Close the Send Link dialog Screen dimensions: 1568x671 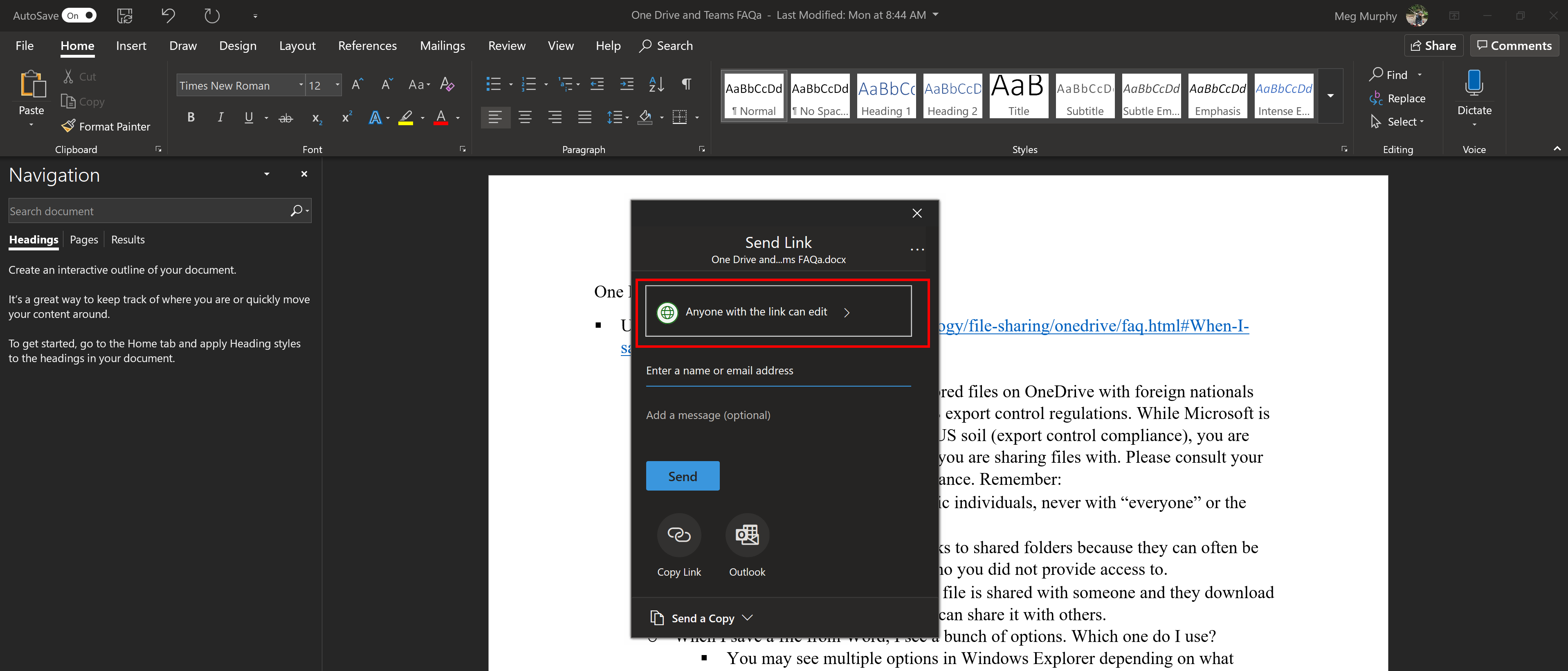(917, 213)
